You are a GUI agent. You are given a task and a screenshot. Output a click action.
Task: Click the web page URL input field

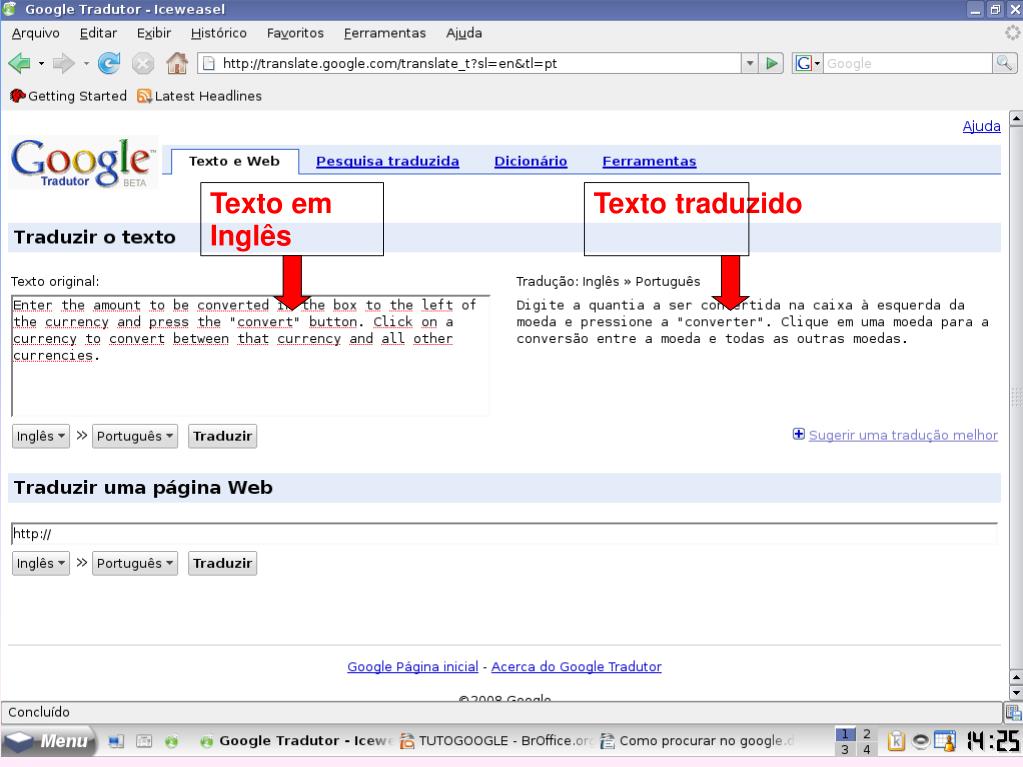pos(503,534)
